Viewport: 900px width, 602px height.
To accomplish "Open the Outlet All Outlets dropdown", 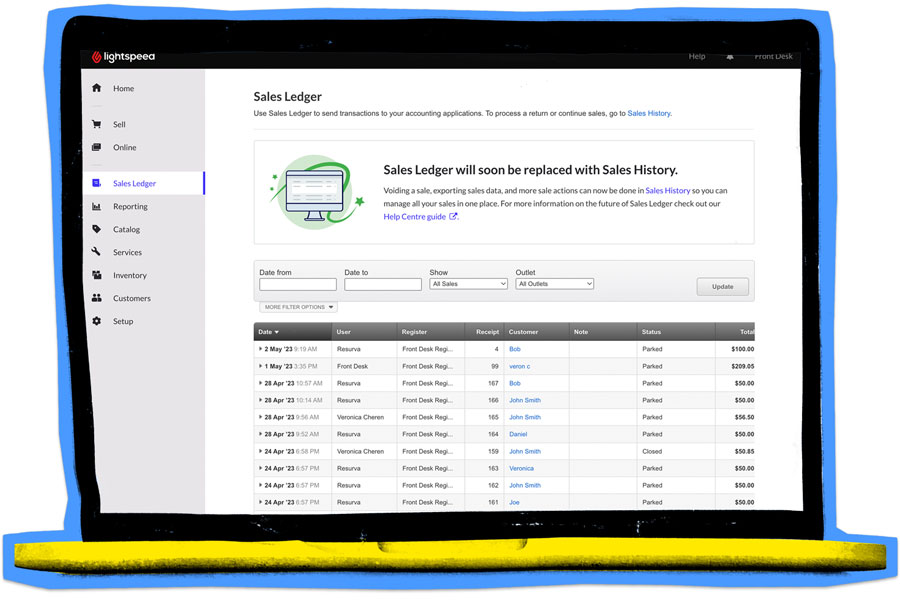I will pyautogui.click(x=554, y=283).
